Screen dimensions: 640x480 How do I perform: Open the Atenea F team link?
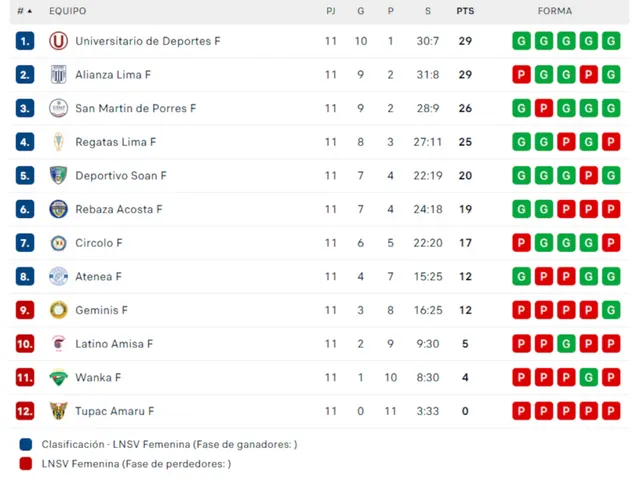98,276
